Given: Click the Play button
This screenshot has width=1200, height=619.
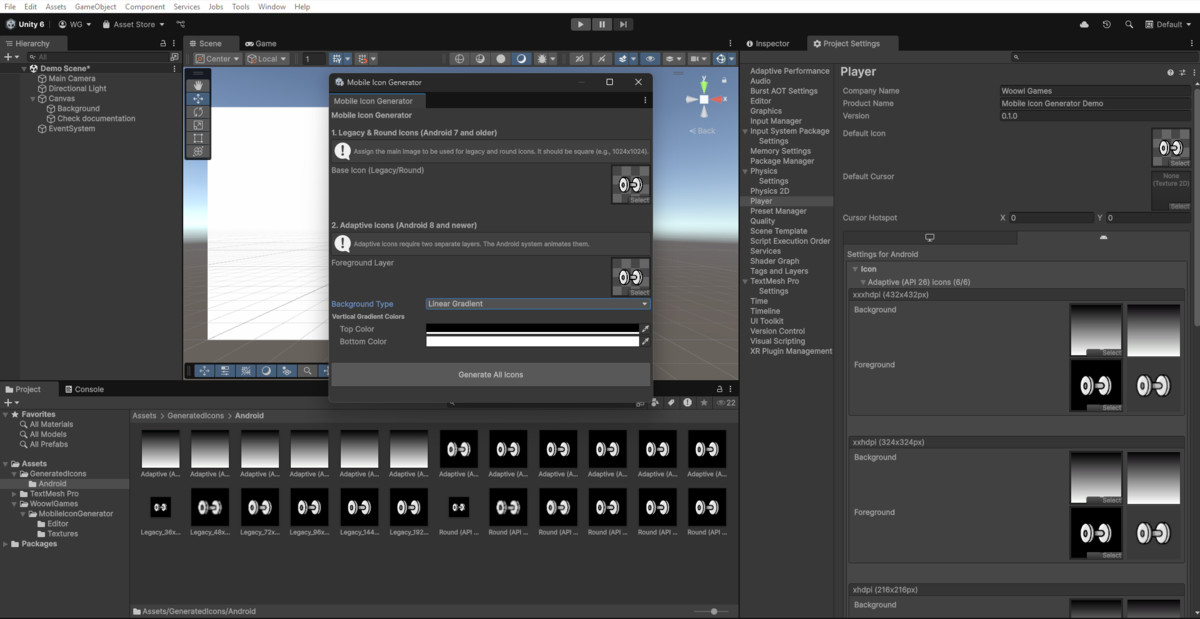Looking at the screenshot, I should pos(581,24).
